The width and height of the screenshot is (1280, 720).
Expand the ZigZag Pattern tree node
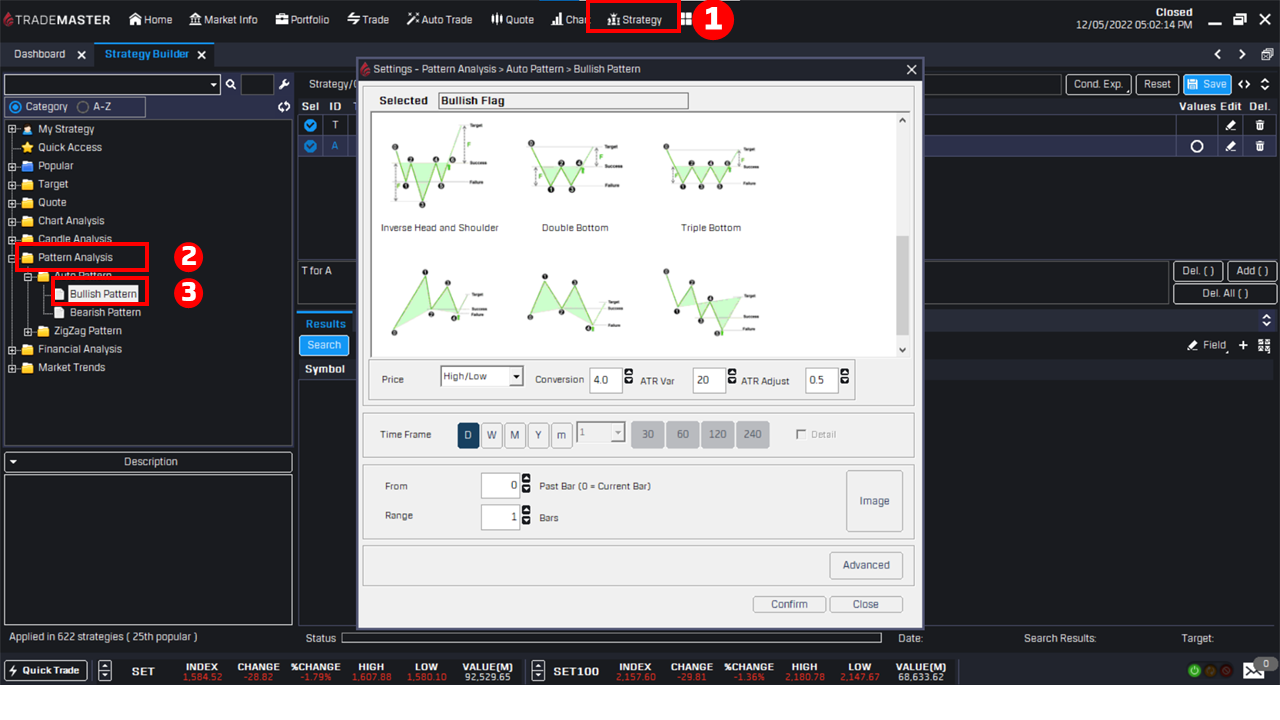point(29,331)
